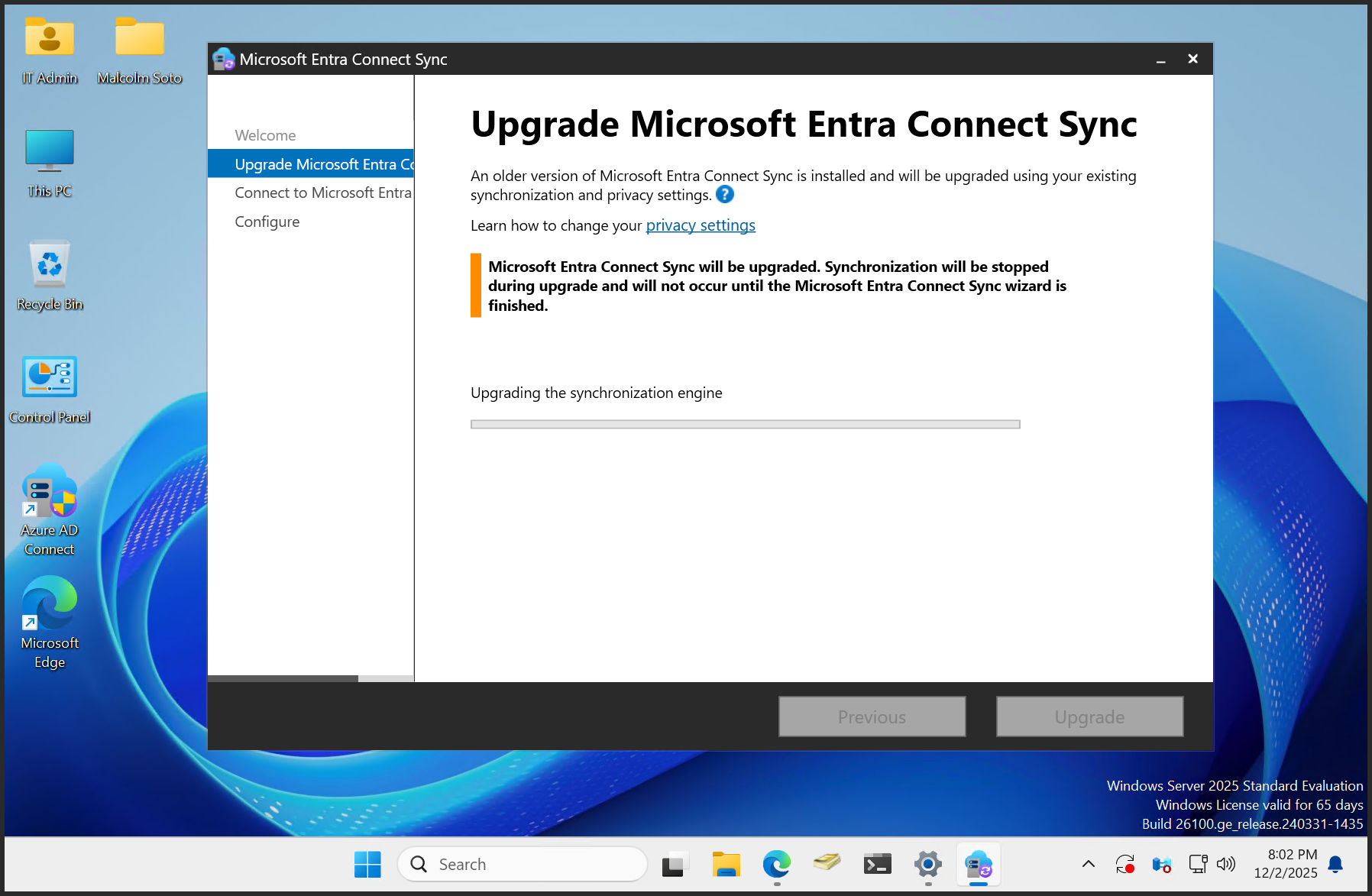The width and height of the screenshot is (1372, 896).
Task: Select the Welcome step in sidebar
Action: tap(265, 135)
